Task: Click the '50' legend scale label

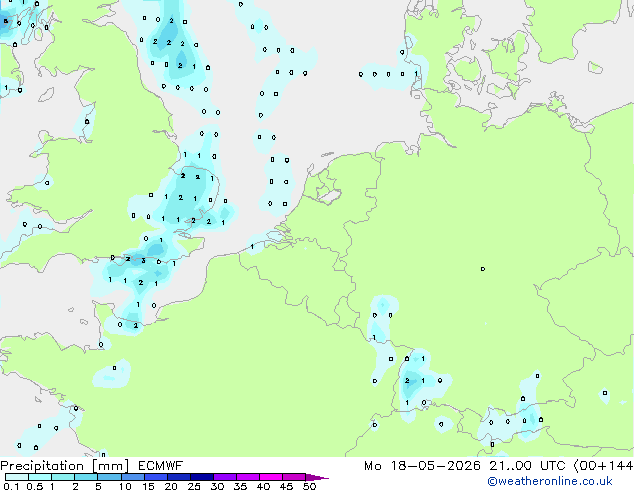Action: coord(309,486)
